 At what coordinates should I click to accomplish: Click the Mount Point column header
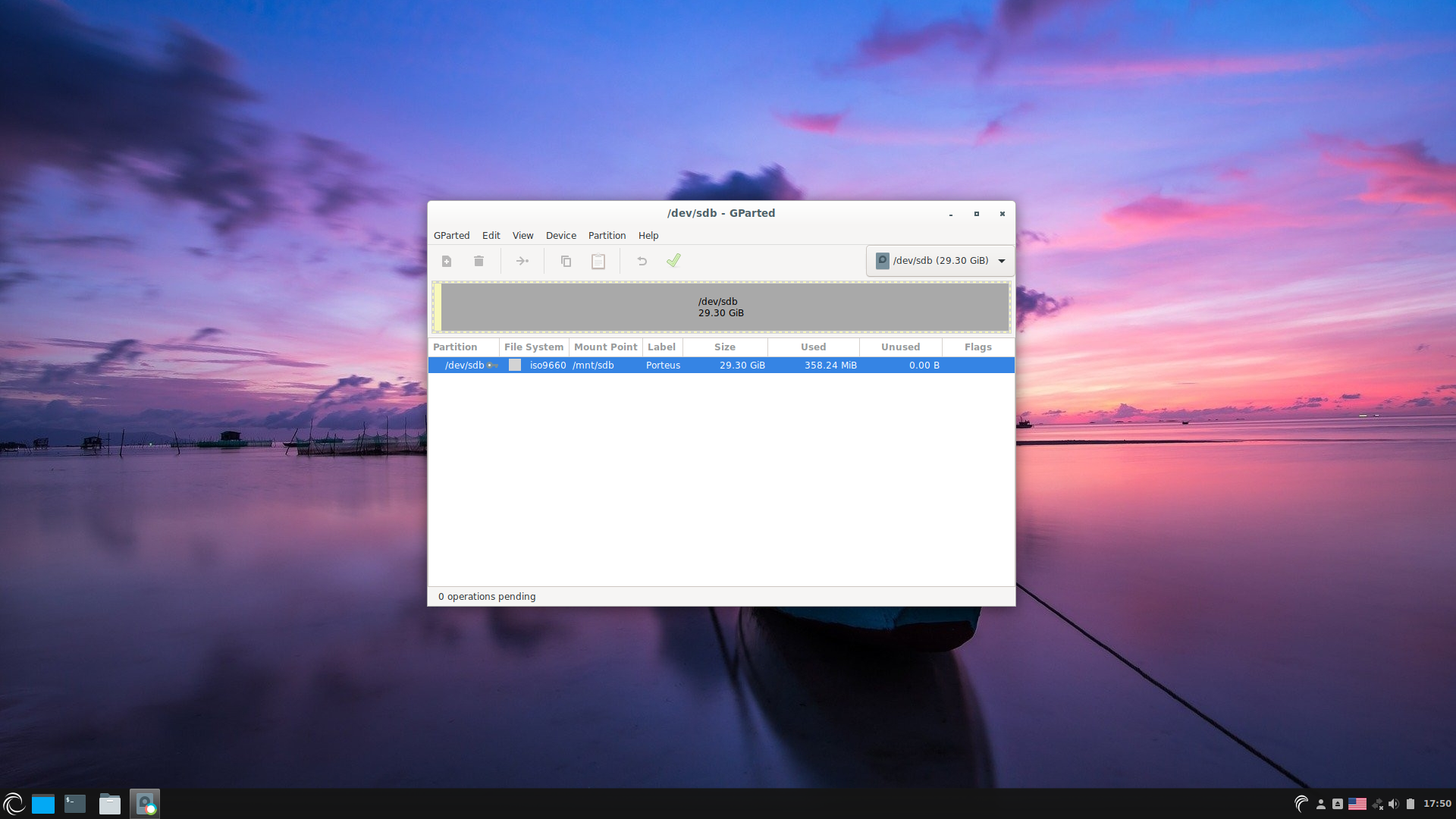pos(605,347)
